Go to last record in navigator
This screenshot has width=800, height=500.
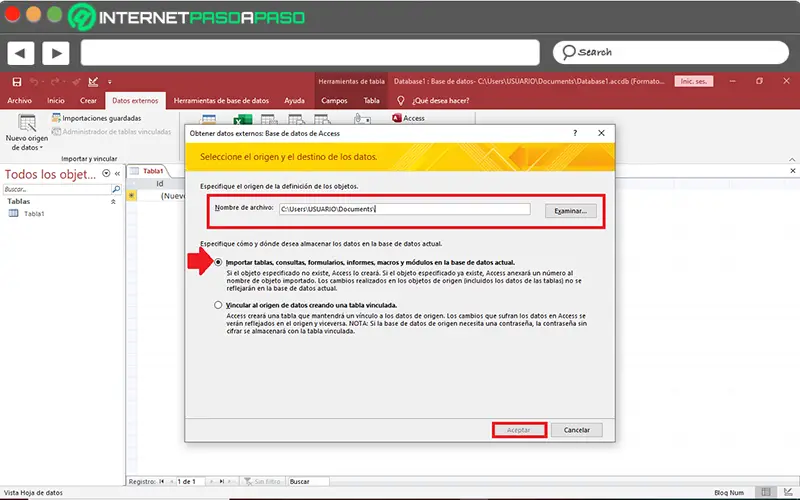pyautogui.click(x=222, y=481)
